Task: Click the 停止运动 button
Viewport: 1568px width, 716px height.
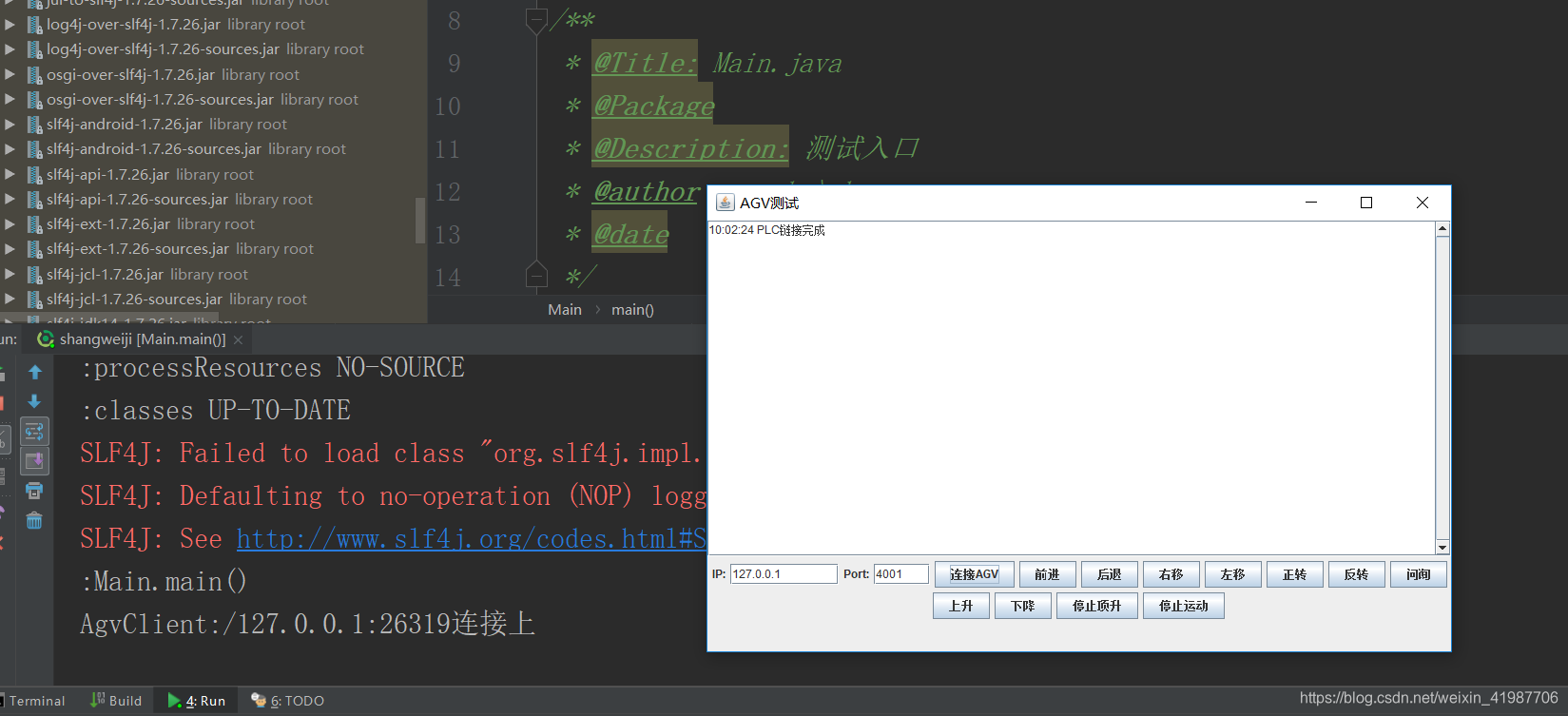Action: click(x=1184, y=606)
